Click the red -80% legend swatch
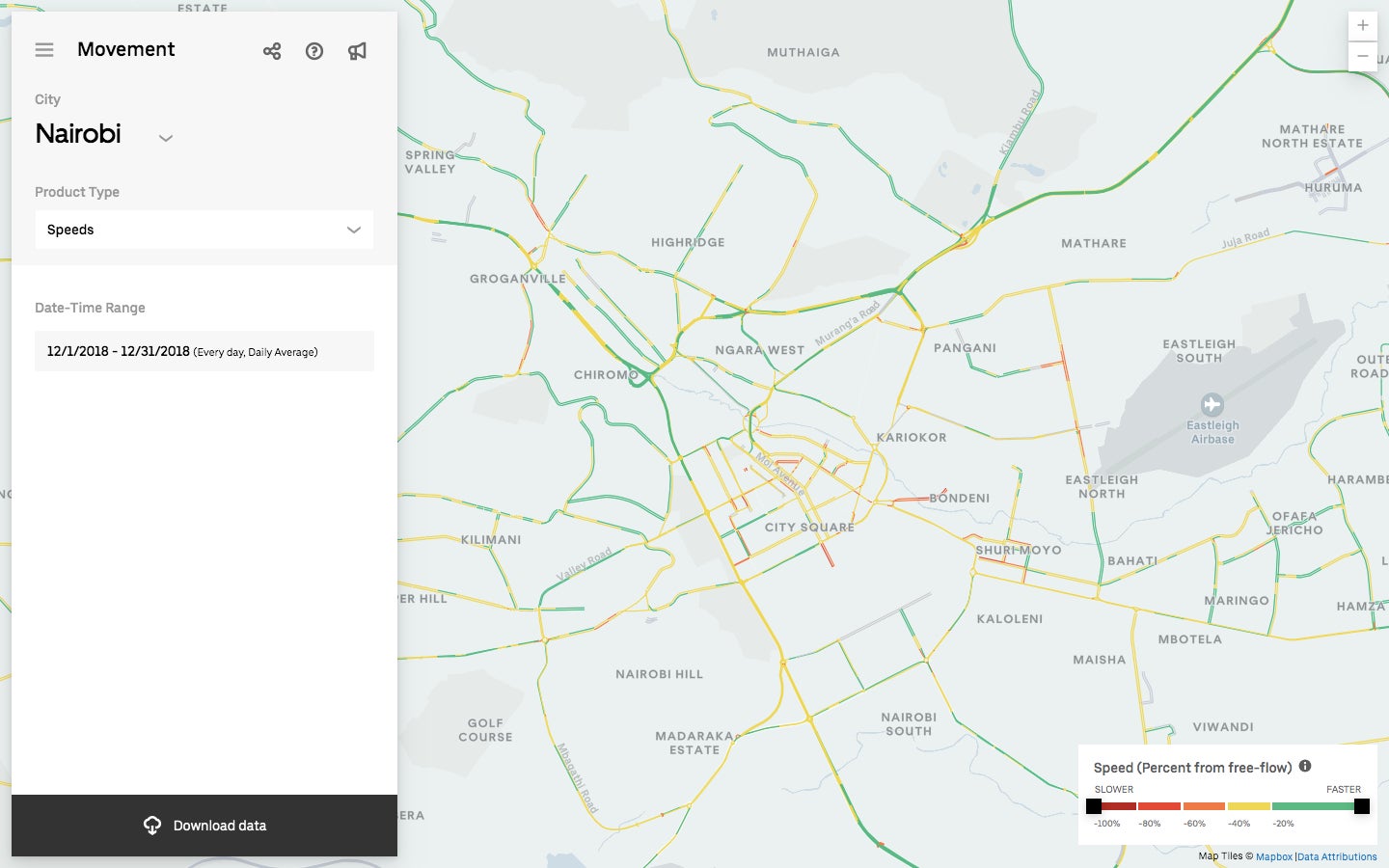The height and width of the screenshot is (868, 1389). [1159, 806]
